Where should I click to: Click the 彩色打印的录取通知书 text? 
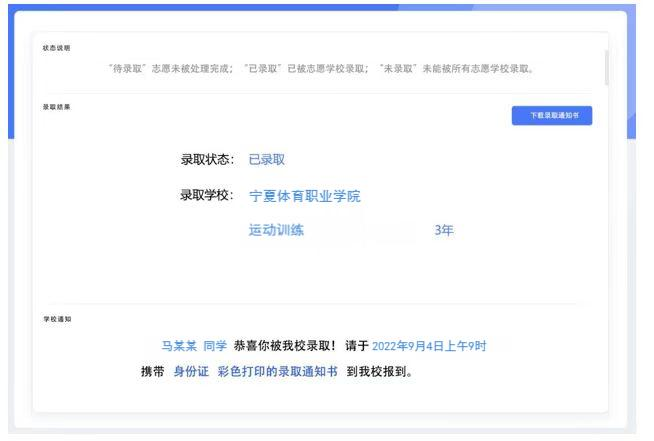(277, 371)
